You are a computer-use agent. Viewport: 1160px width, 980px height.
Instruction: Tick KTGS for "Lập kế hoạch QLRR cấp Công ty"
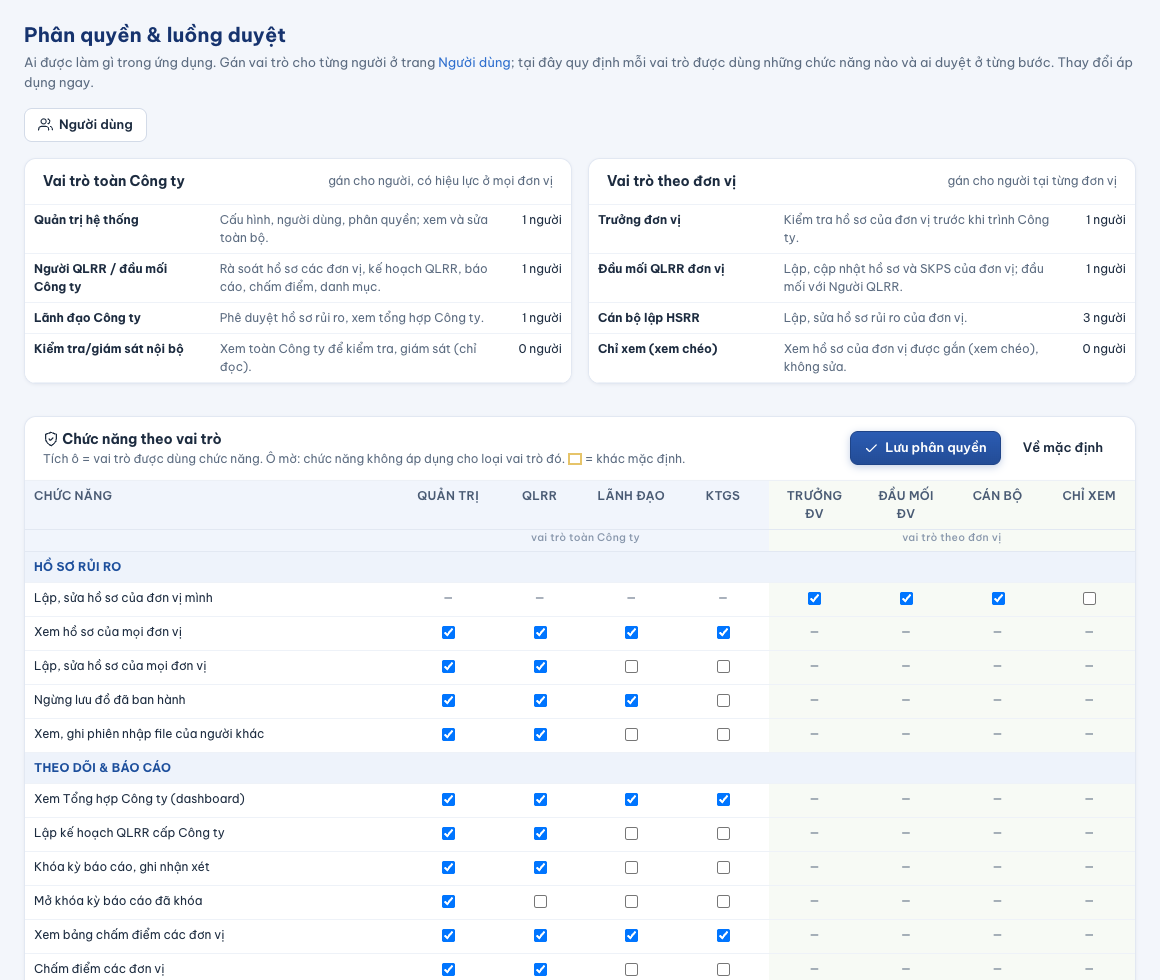pos(723,834)
